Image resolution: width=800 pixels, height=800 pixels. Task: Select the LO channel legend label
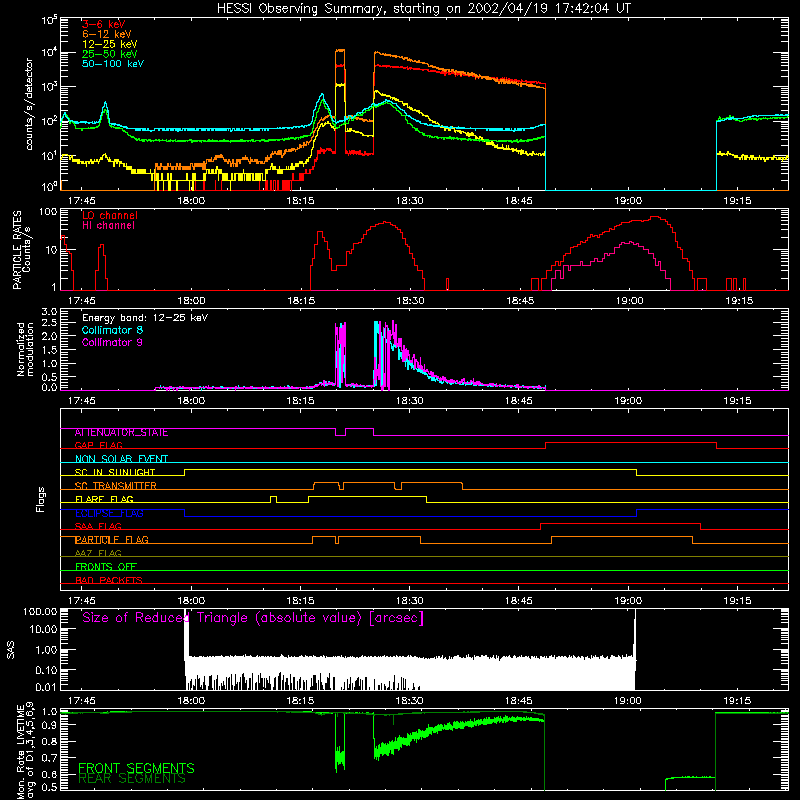pos(110,215)
